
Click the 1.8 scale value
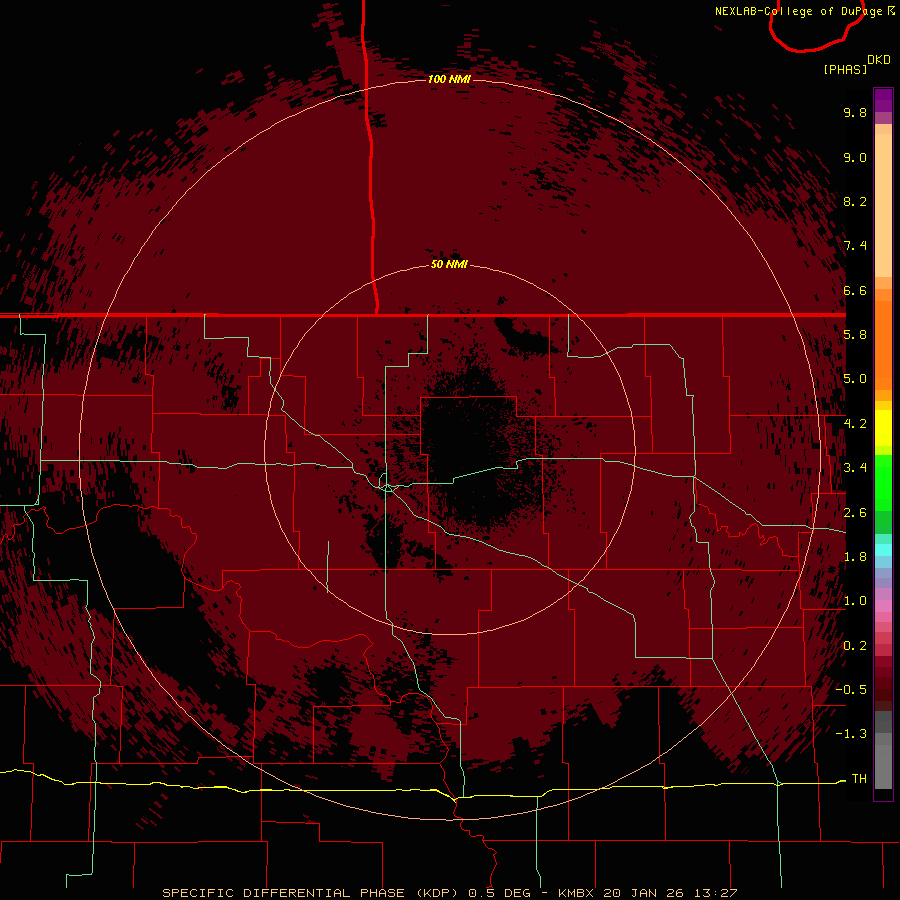[x=855, y=557]
